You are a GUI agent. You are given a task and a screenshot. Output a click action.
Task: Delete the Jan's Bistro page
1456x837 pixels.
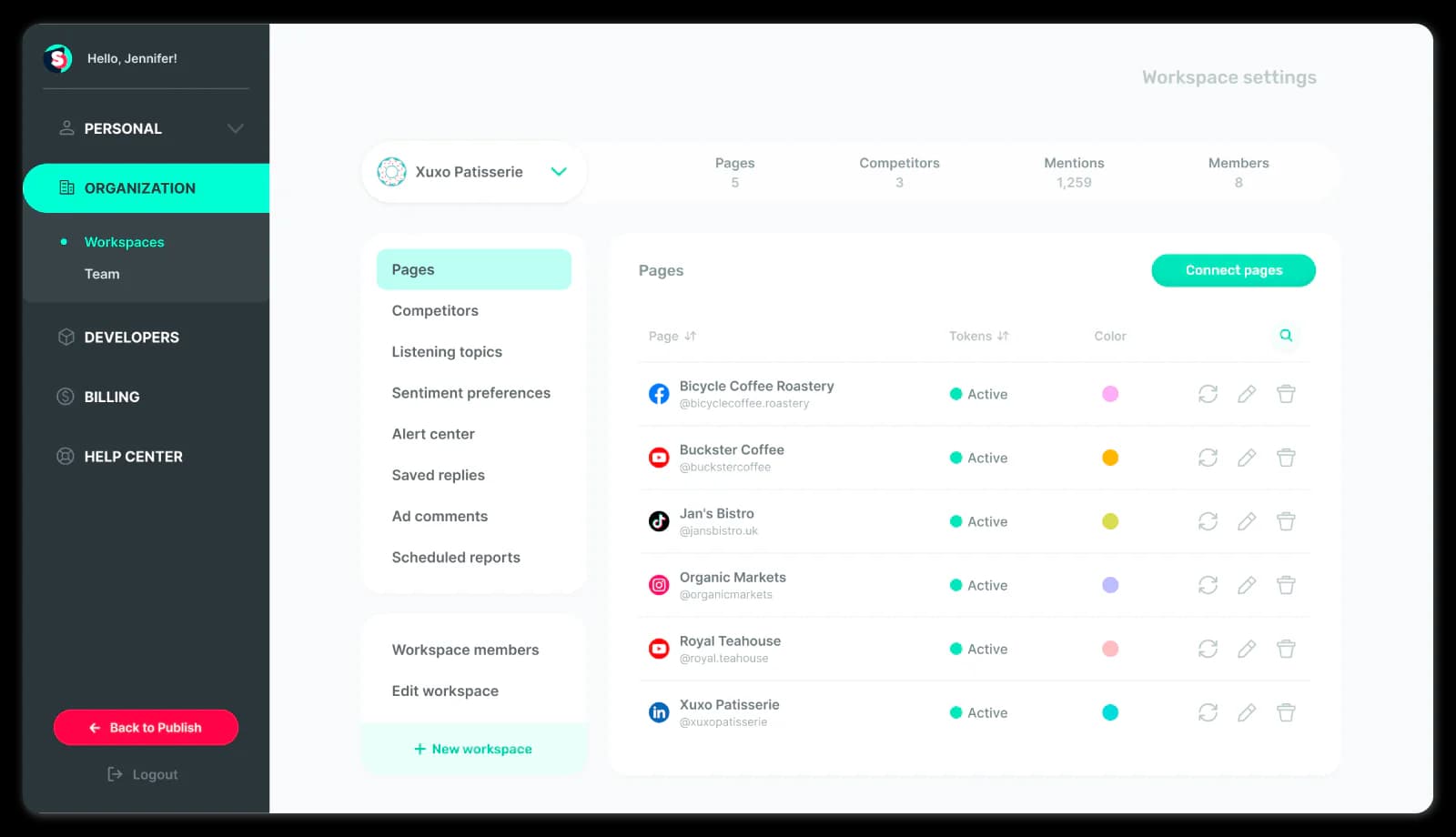click(1286, 521)
